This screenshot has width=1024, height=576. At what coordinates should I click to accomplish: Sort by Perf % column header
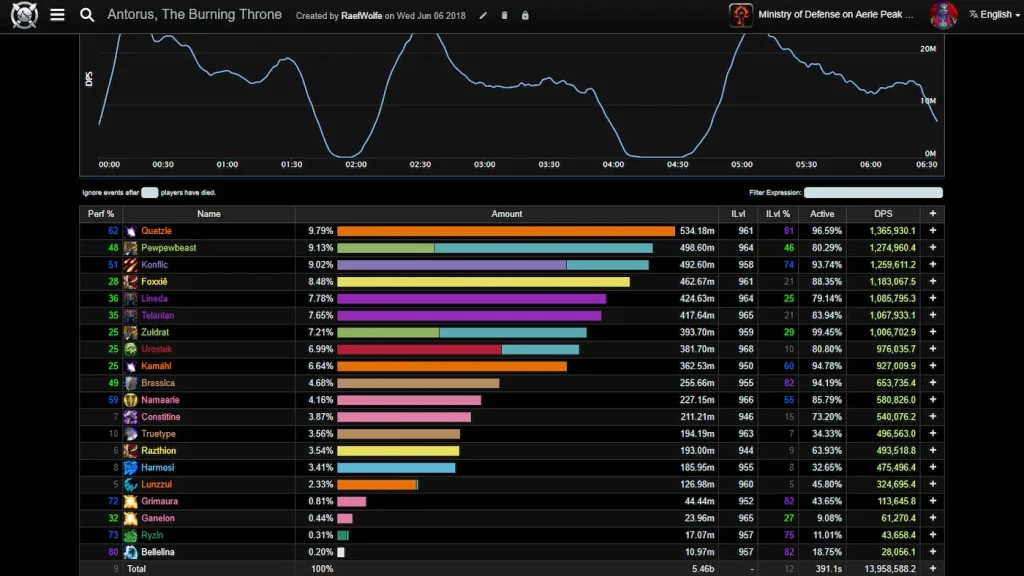point(101,214)
